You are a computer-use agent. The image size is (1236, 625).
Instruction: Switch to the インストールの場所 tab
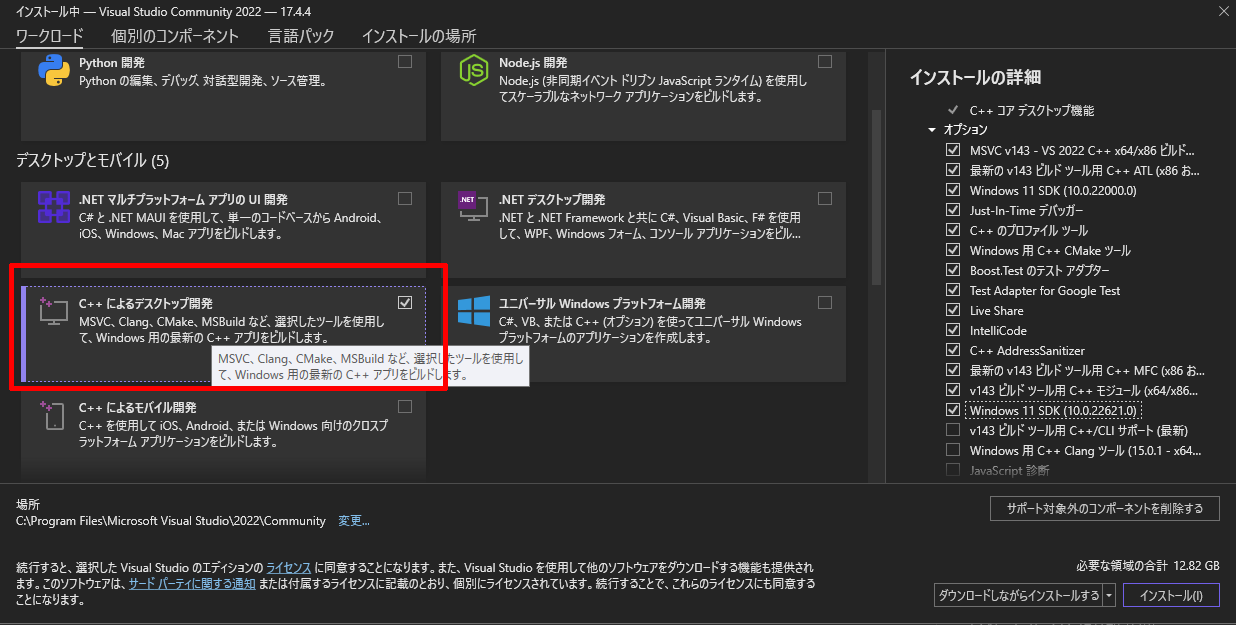419,36
